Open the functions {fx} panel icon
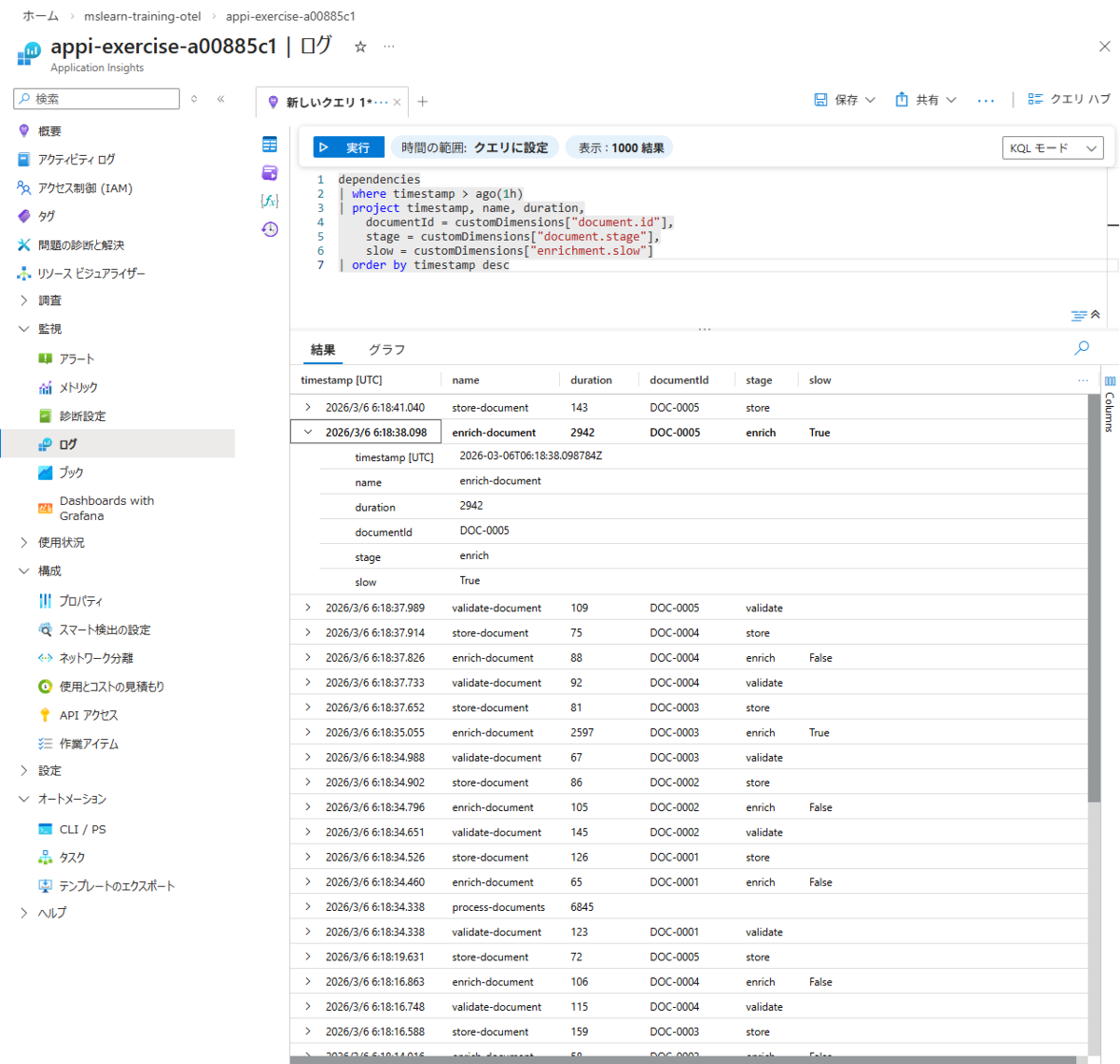1120x1064 pixels. 270,201
